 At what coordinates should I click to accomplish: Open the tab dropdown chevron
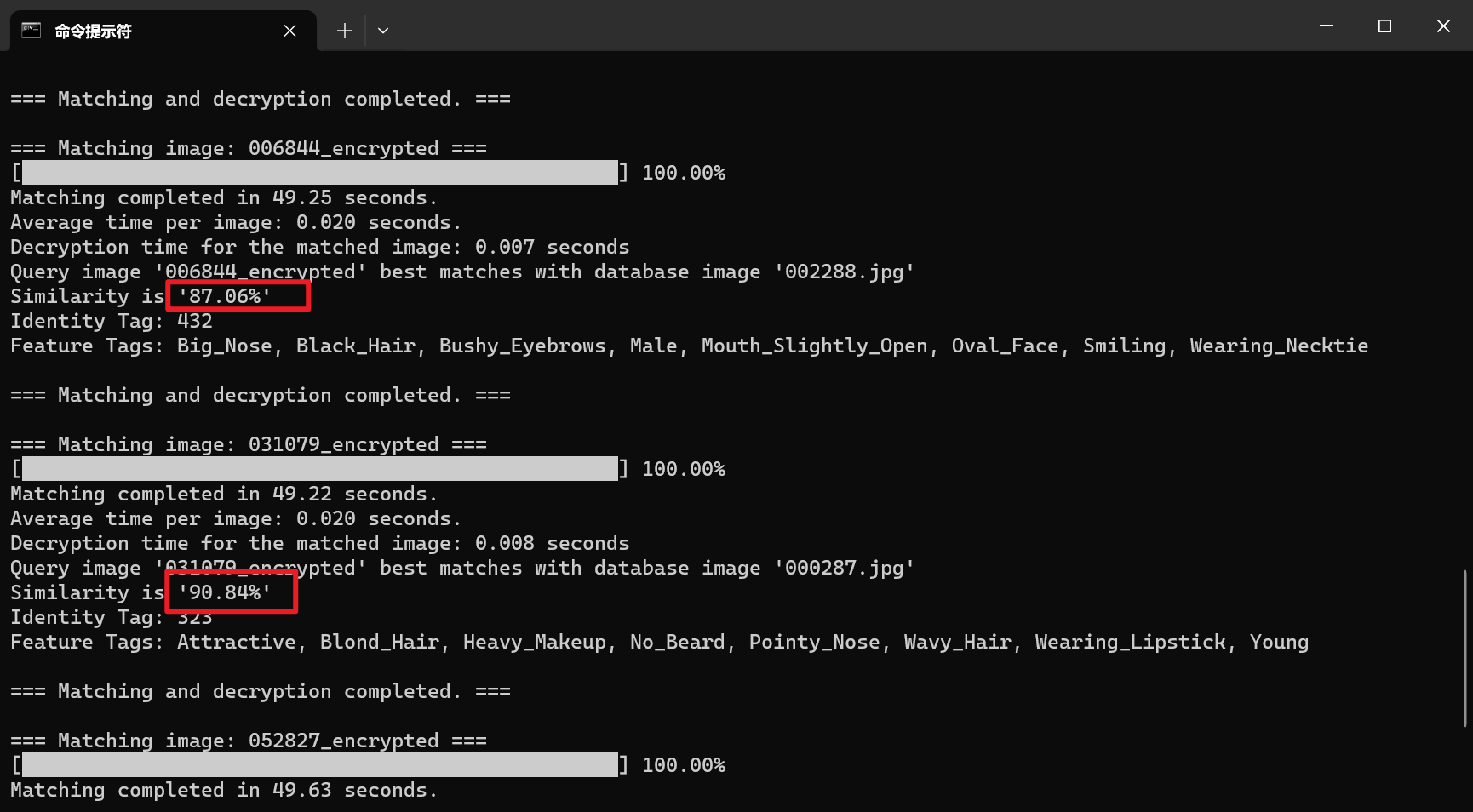tap(383, 30)
